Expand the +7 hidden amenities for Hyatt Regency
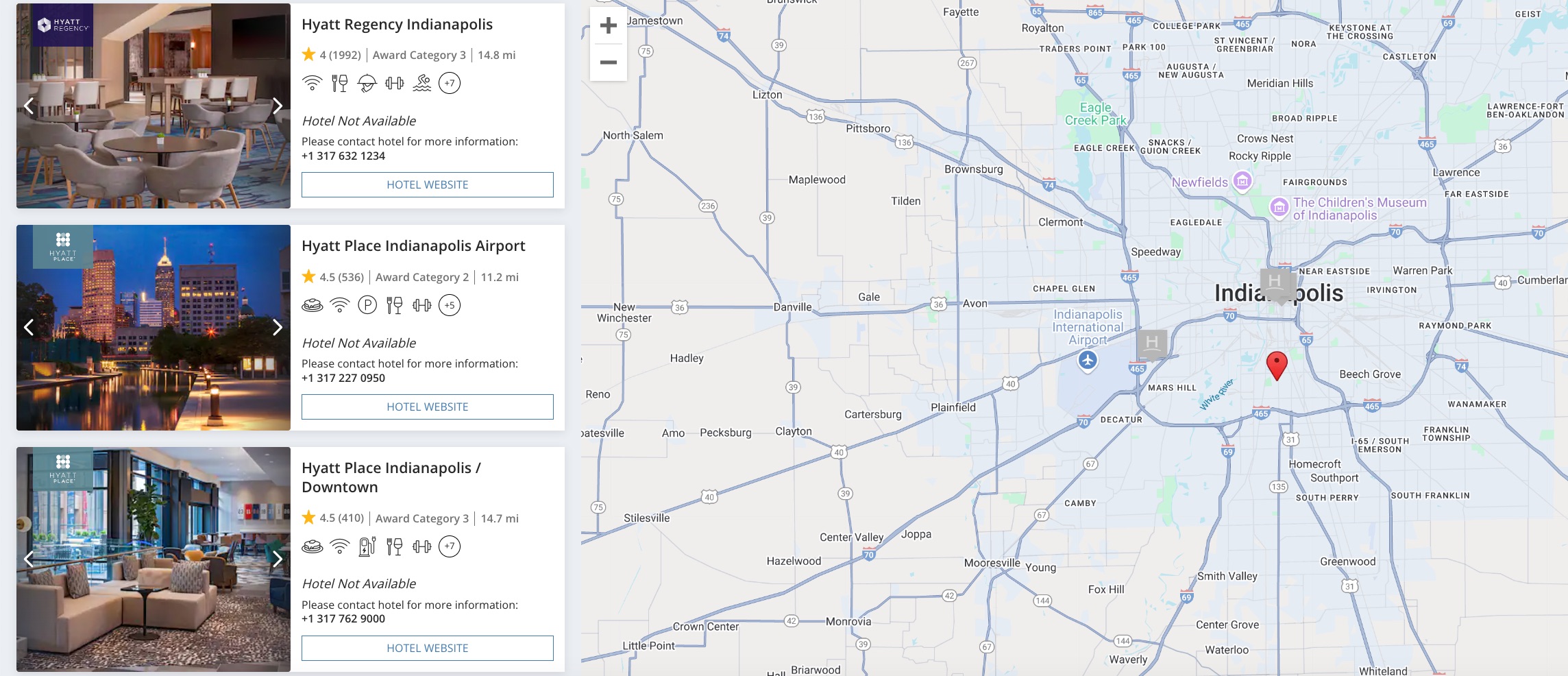 tap(450, 83)
